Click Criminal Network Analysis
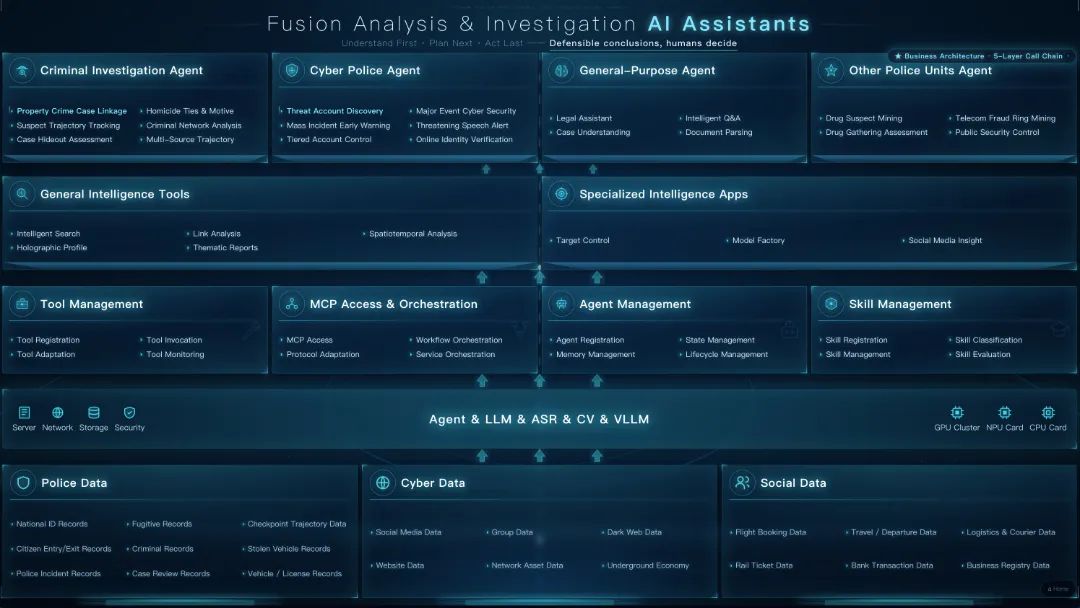 click(194, 125)
